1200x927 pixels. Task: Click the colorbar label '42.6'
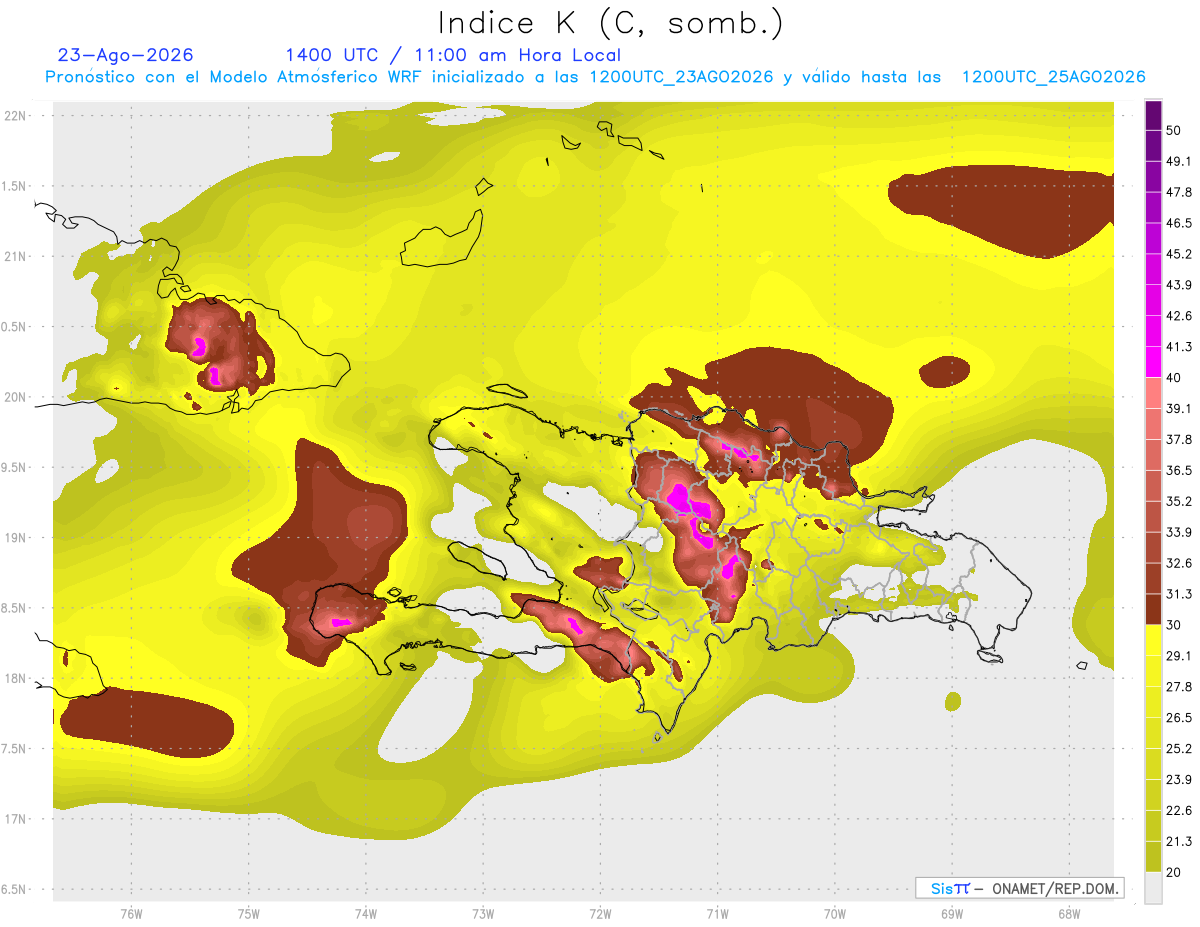[1179, 316]
